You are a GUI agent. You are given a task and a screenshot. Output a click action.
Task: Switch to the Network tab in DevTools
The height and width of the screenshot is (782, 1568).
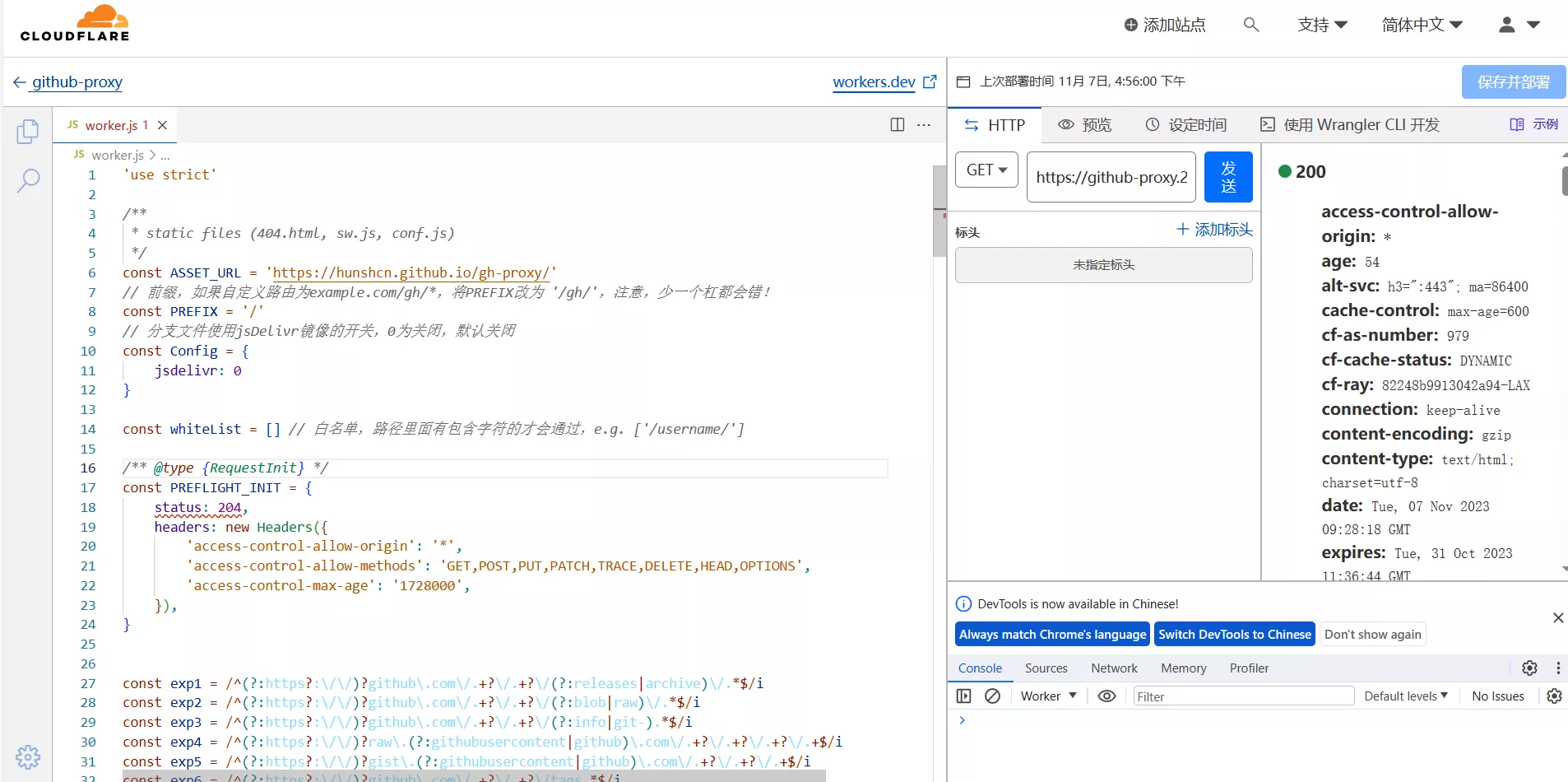(1114, 668)
